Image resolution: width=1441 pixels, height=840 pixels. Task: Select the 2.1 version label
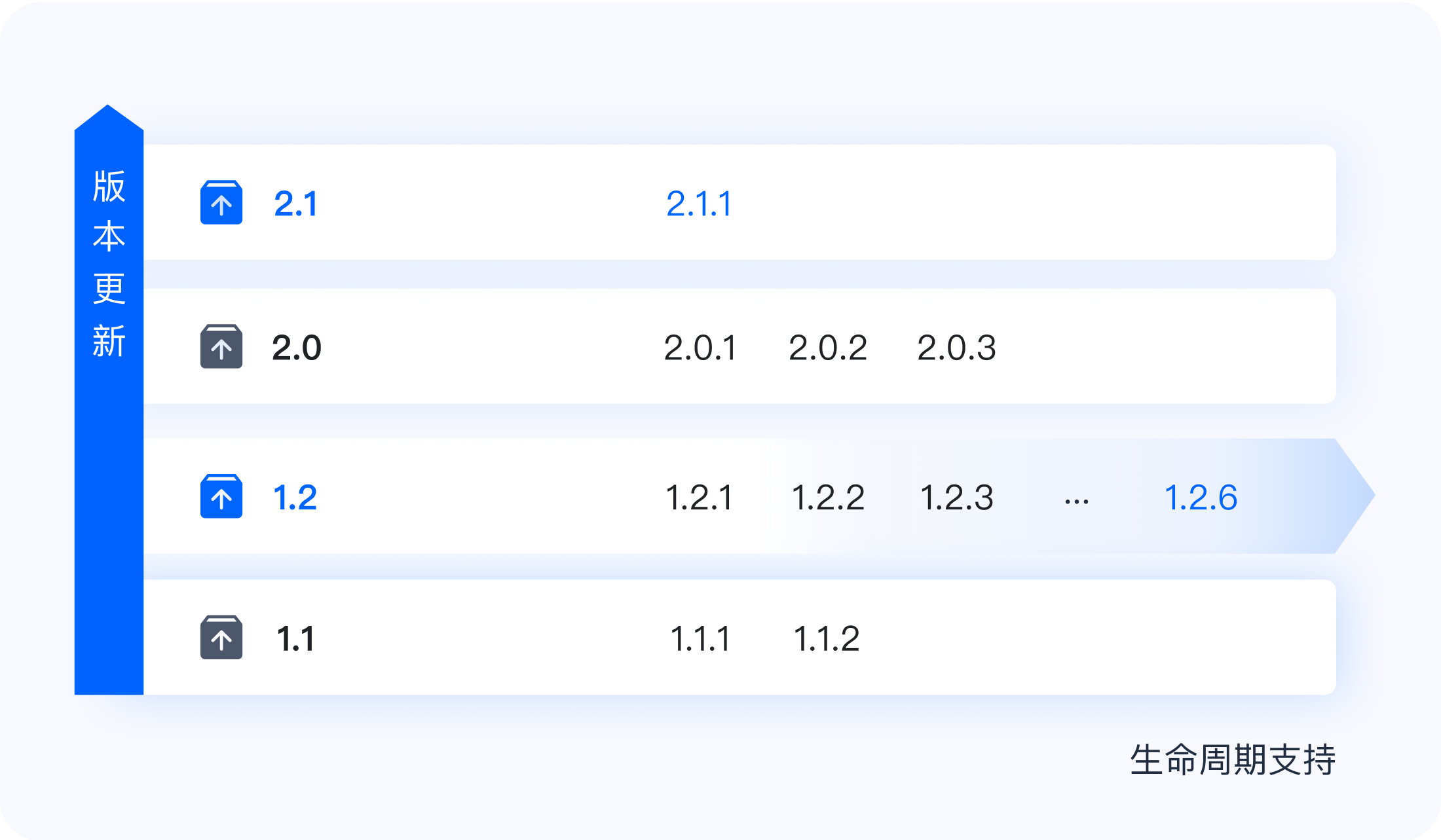pos(296,204)
